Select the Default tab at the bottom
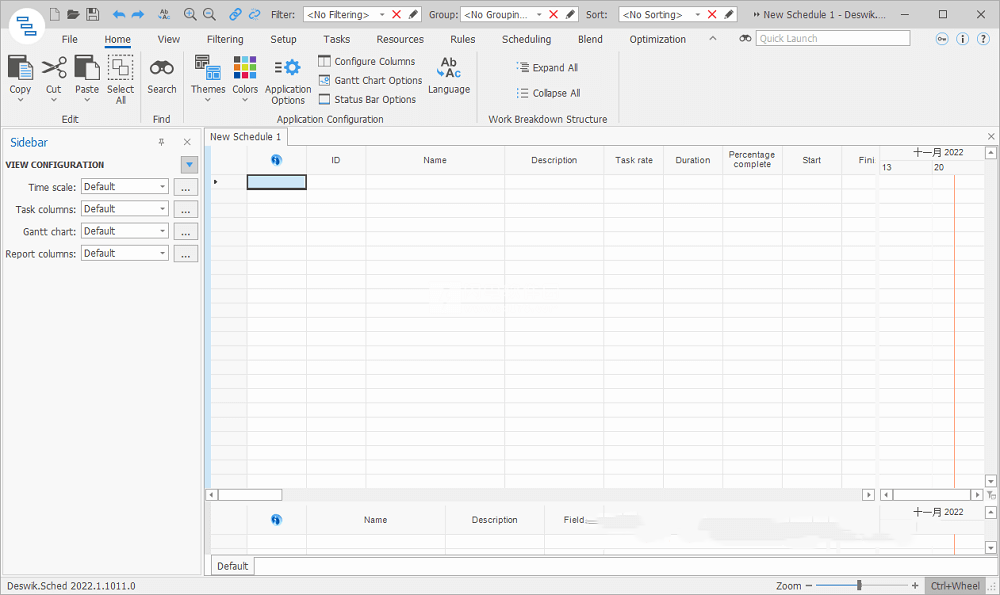This screenshot has width=1000, height=595. pos(232,566)
